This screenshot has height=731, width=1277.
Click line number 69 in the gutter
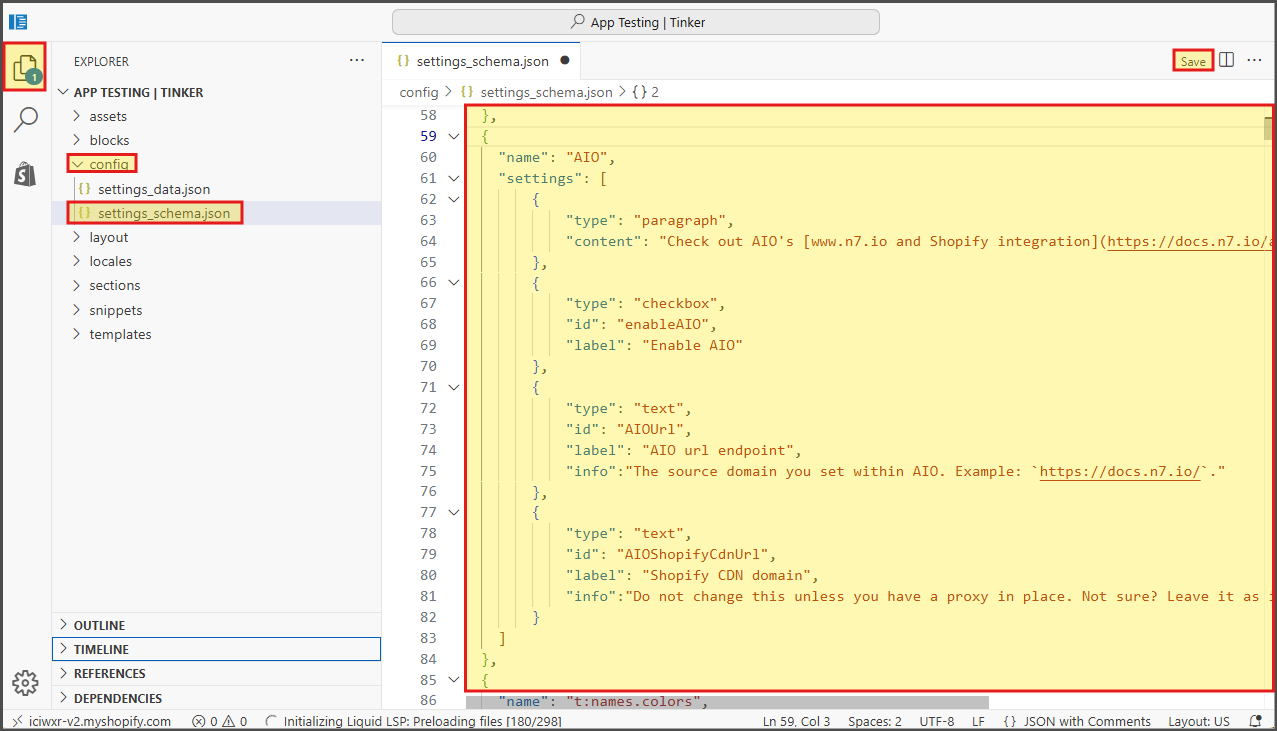click(428, 345)
